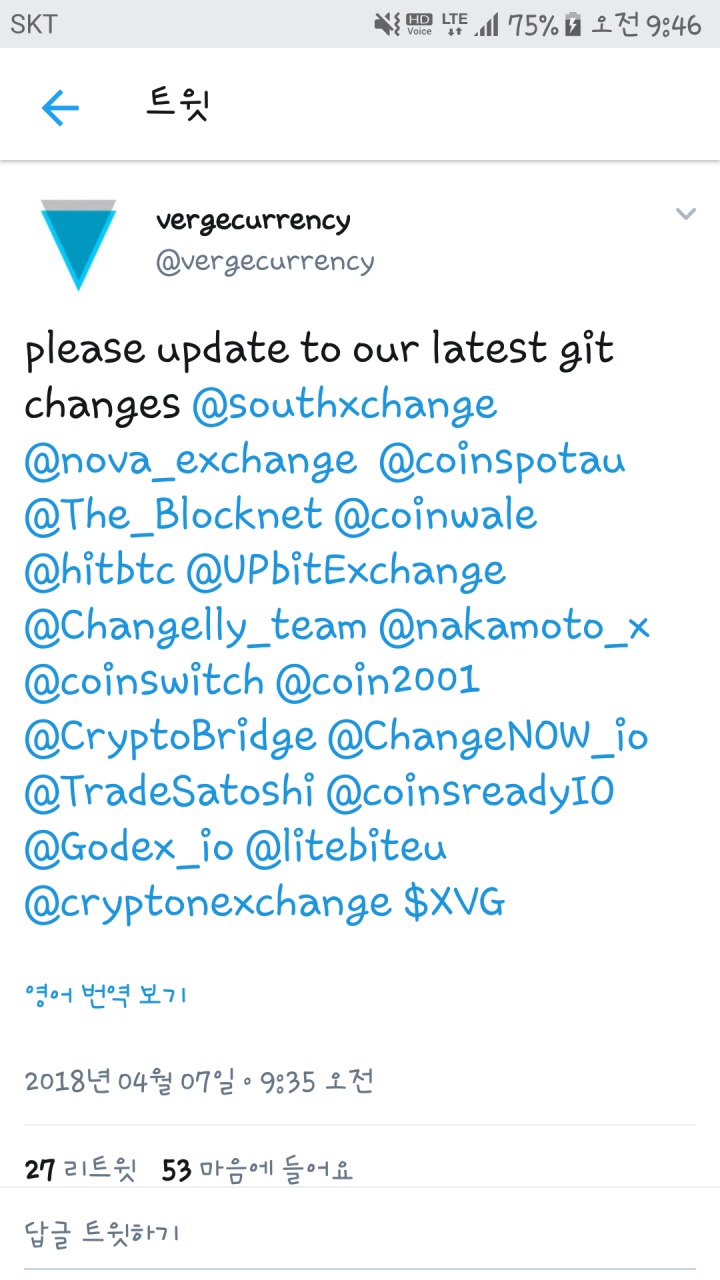Open the Verge triangle profile picture
This screenshot has height=1280, width=720.
(78, 243)
